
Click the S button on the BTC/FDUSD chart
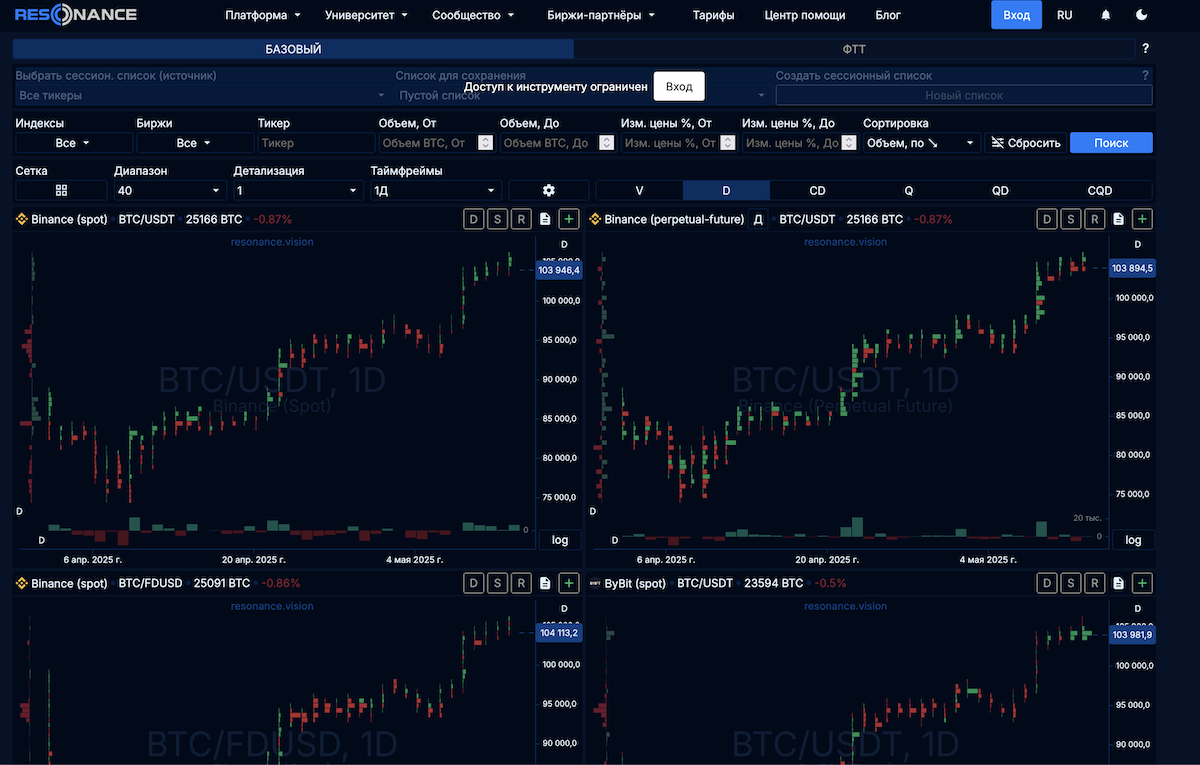tap(497, 583)
